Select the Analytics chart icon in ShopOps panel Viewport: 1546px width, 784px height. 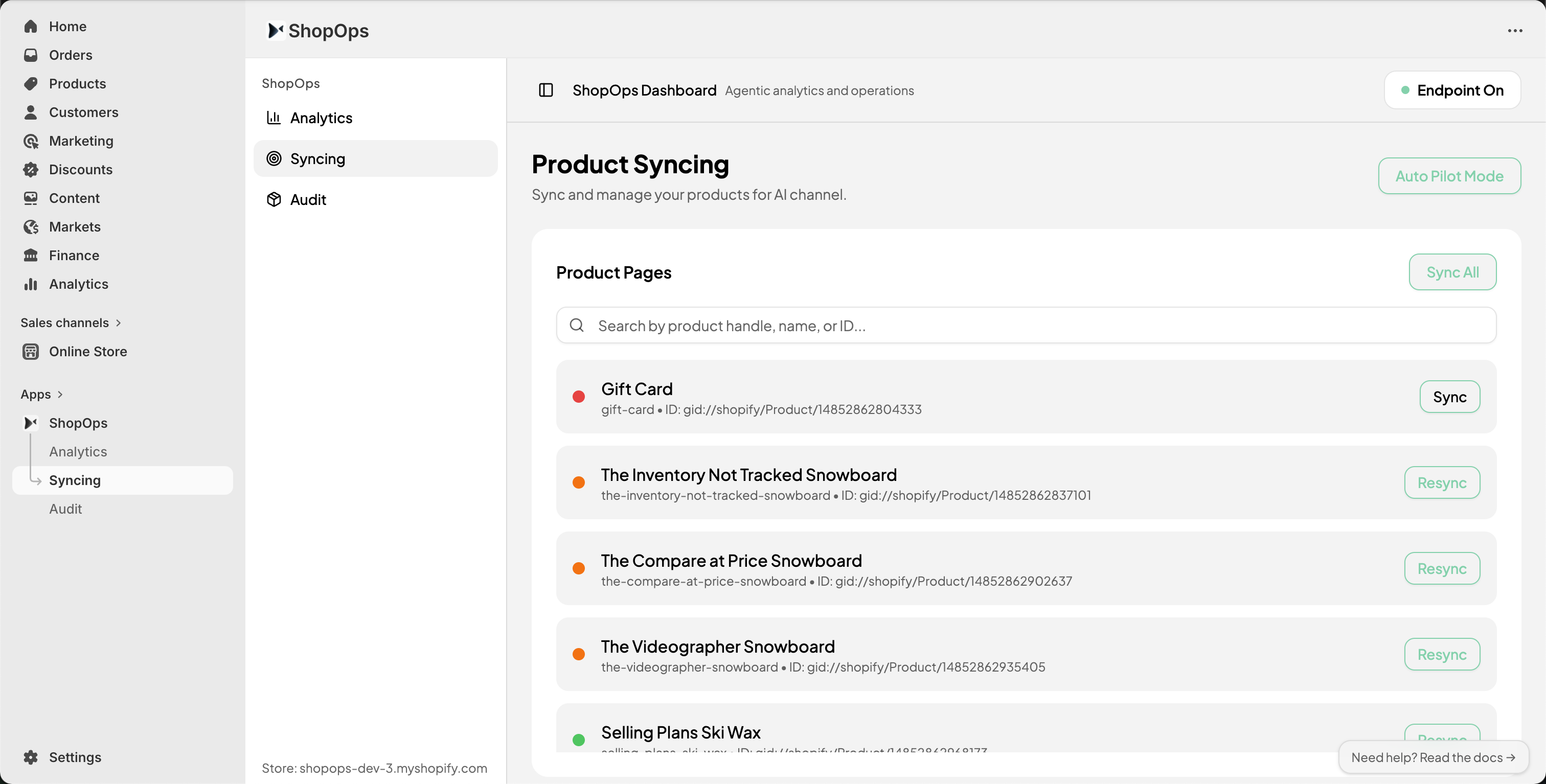(274, 118)
